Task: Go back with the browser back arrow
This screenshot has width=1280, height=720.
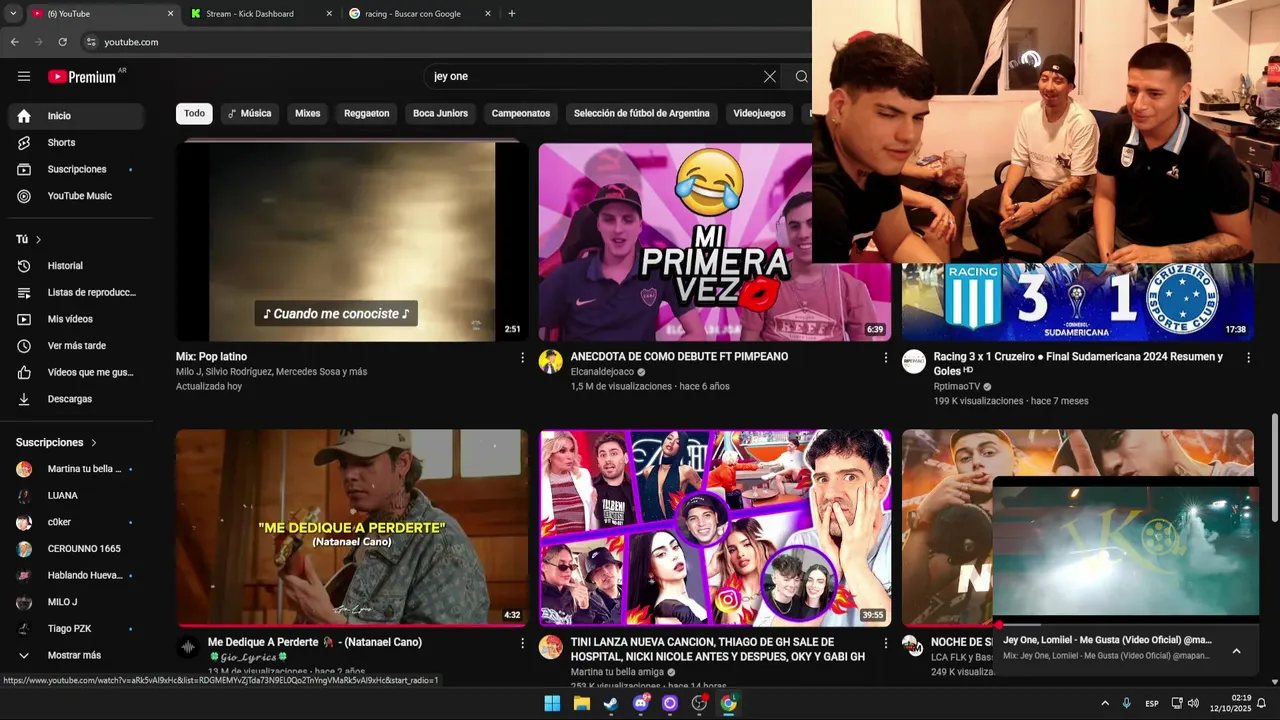Action: pyautogui.click(x=14, y=42)
